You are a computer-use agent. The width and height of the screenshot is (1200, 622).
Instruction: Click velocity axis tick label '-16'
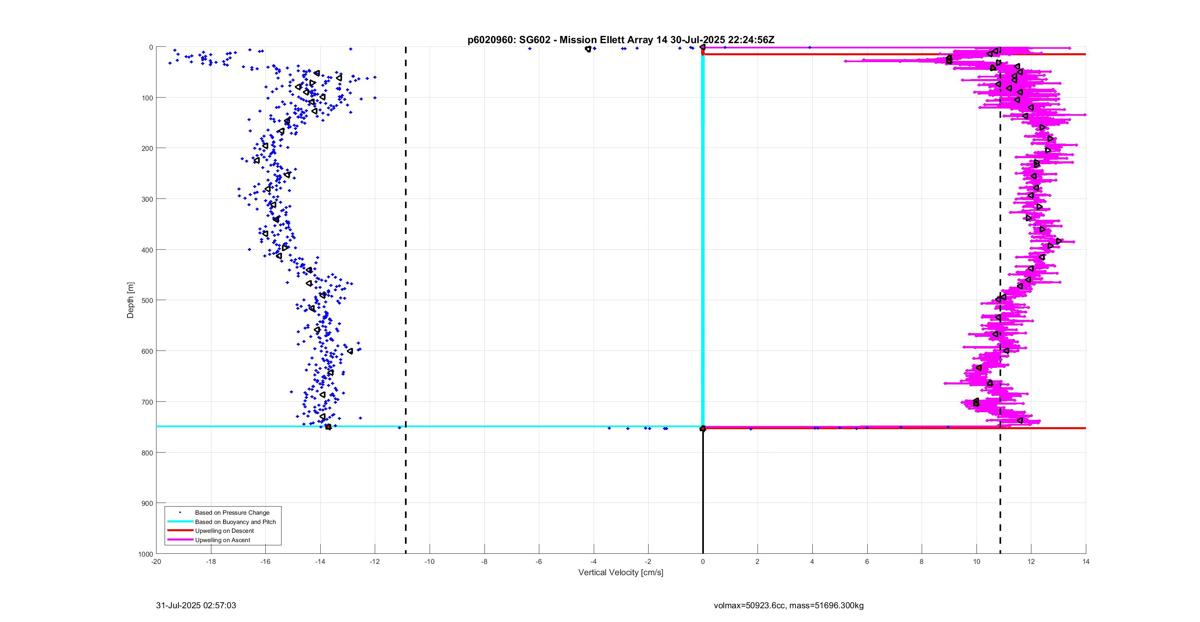click(266, 561)
